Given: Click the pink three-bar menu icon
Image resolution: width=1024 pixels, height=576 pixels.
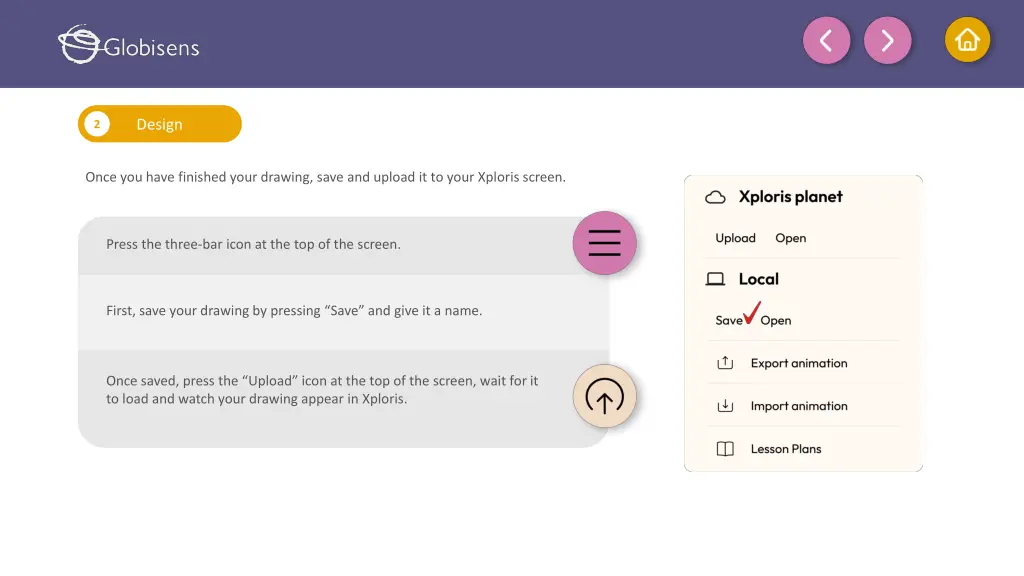Looking at the screenshot, I should pyautogui.click(x=604, y=243).
